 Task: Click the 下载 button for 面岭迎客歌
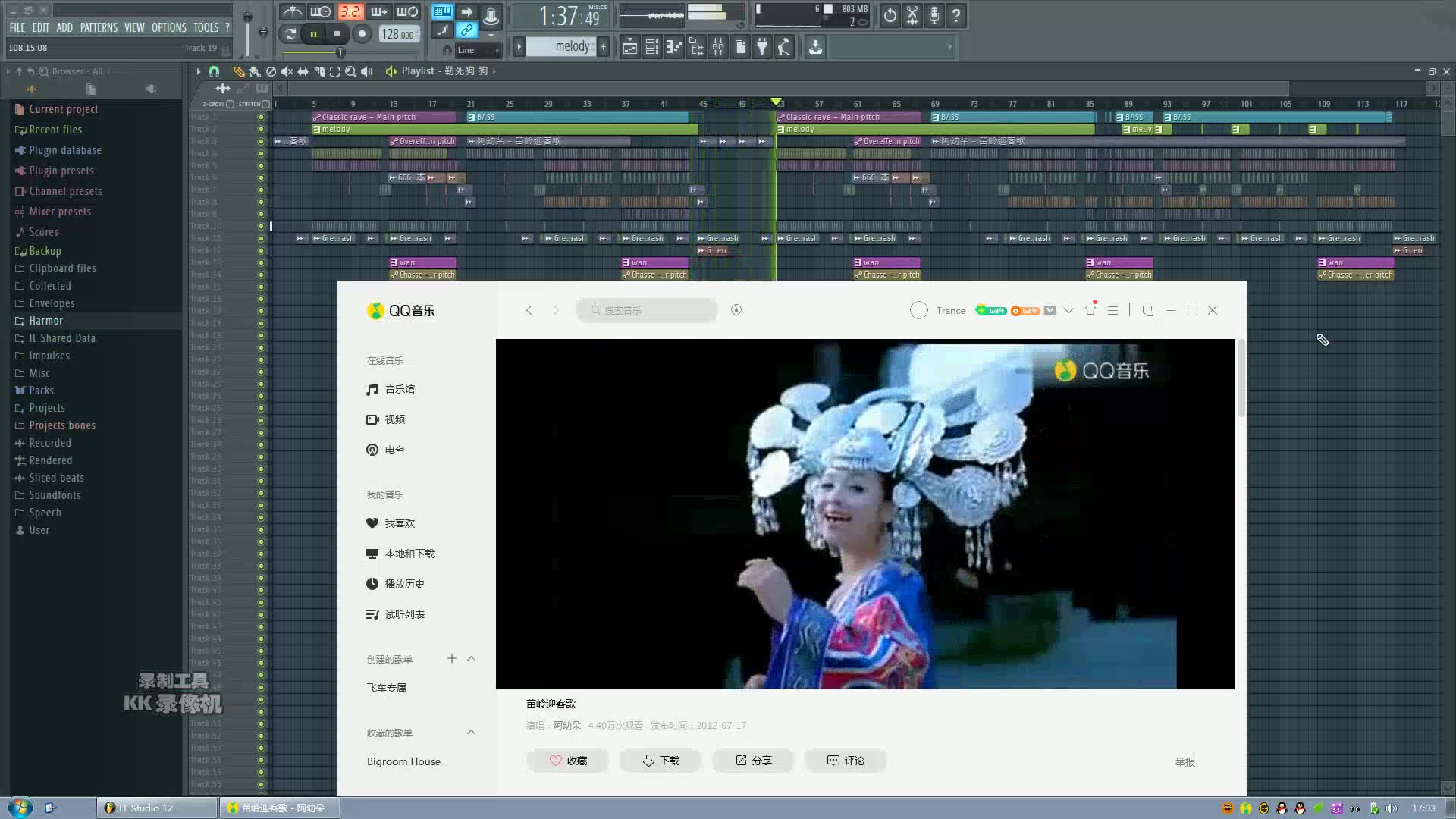(660, 761)
